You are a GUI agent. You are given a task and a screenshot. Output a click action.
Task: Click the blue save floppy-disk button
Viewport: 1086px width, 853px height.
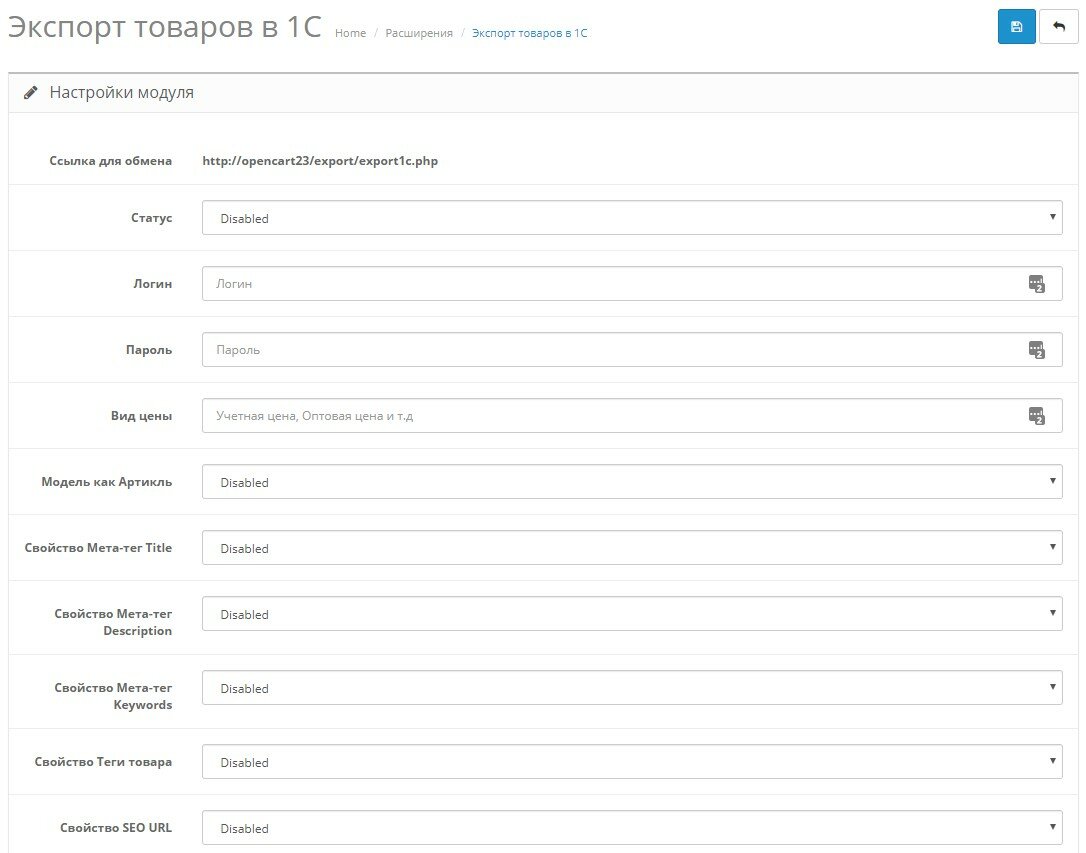(x=1016, y=27)
